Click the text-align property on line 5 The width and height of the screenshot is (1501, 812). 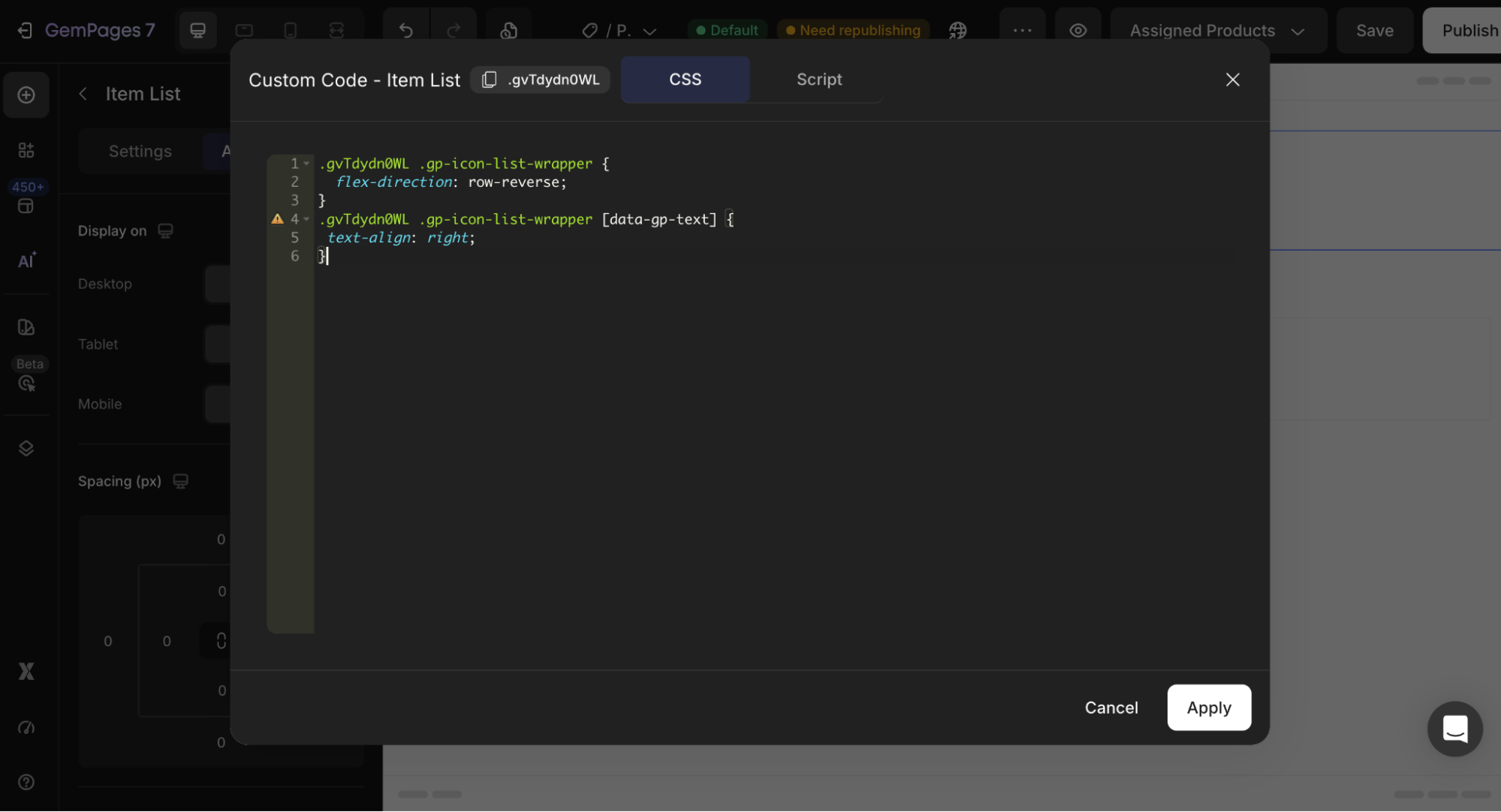pyautogui.click(x=369, y=238)
